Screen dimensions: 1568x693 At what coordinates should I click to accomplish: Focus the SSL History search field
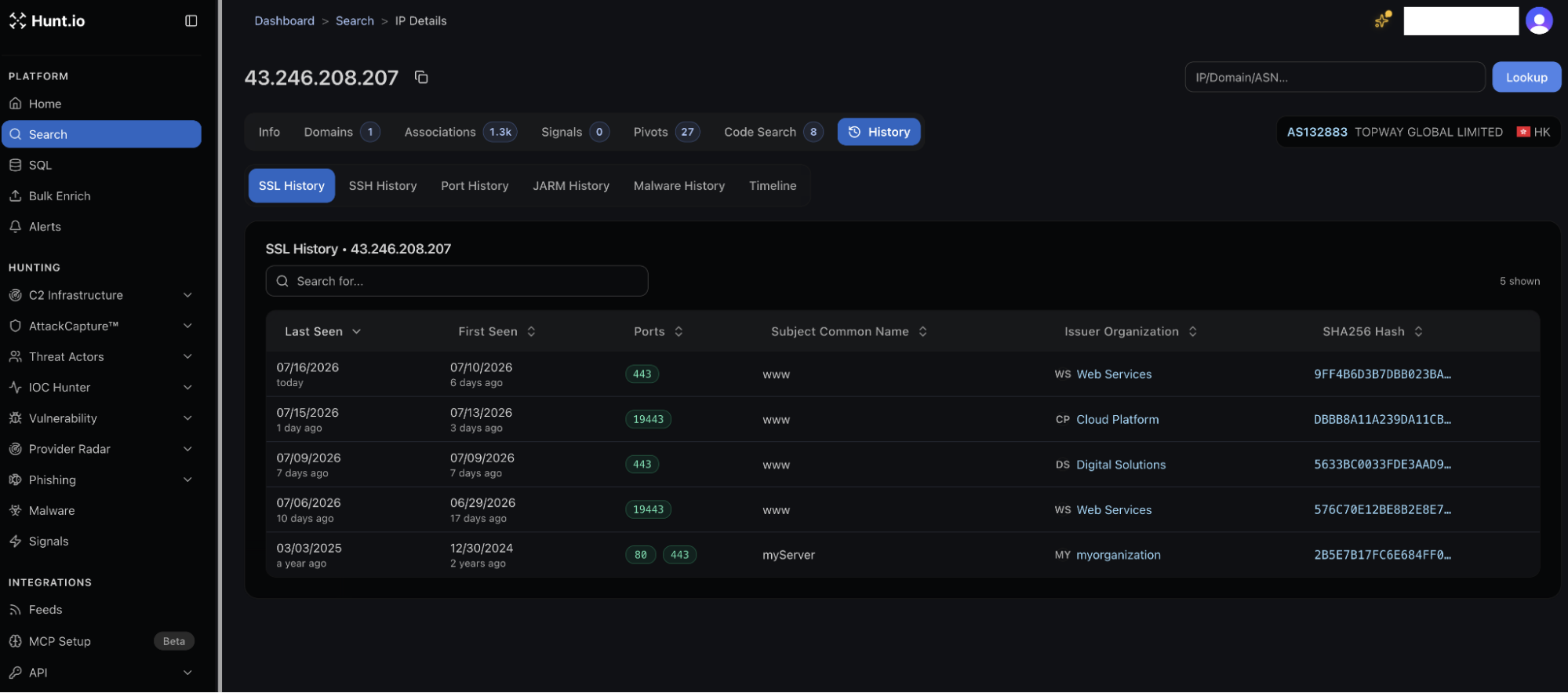(x=457, y=281)
